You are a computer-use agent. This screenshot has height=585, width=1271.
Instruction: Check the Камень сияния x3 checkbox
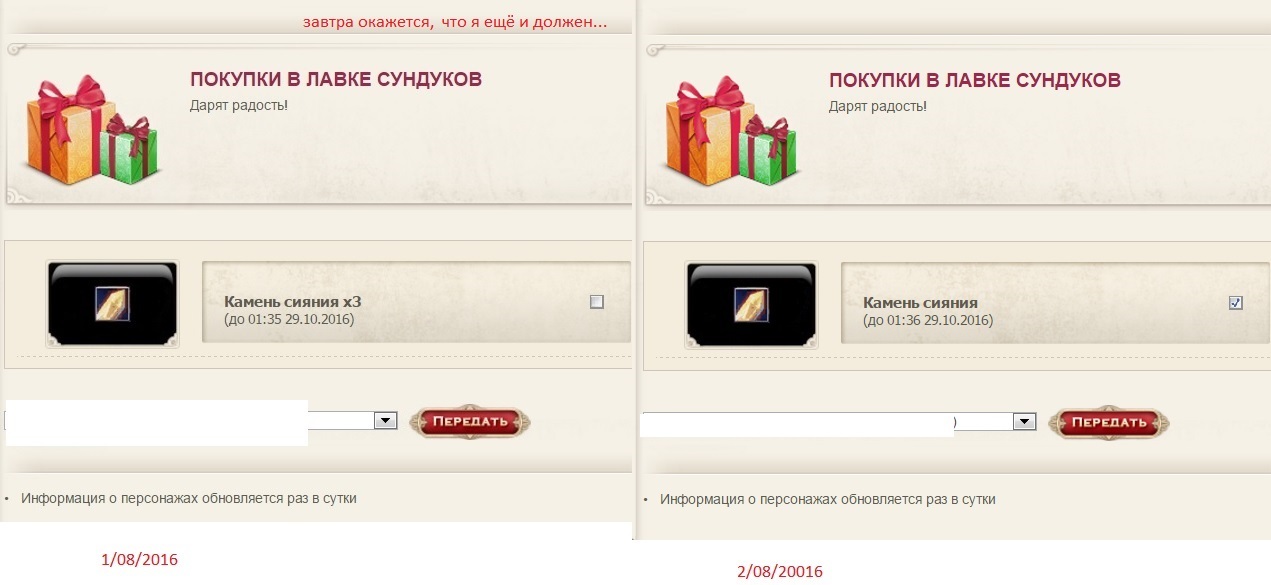click(597, 302)
